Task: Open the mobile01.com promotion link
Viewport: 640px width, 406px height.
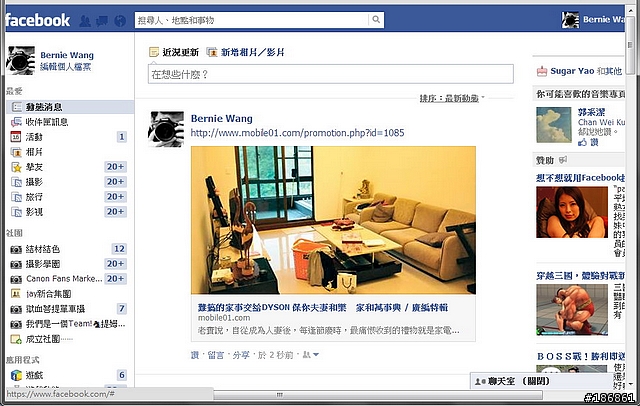Action: tap(298, 133)
